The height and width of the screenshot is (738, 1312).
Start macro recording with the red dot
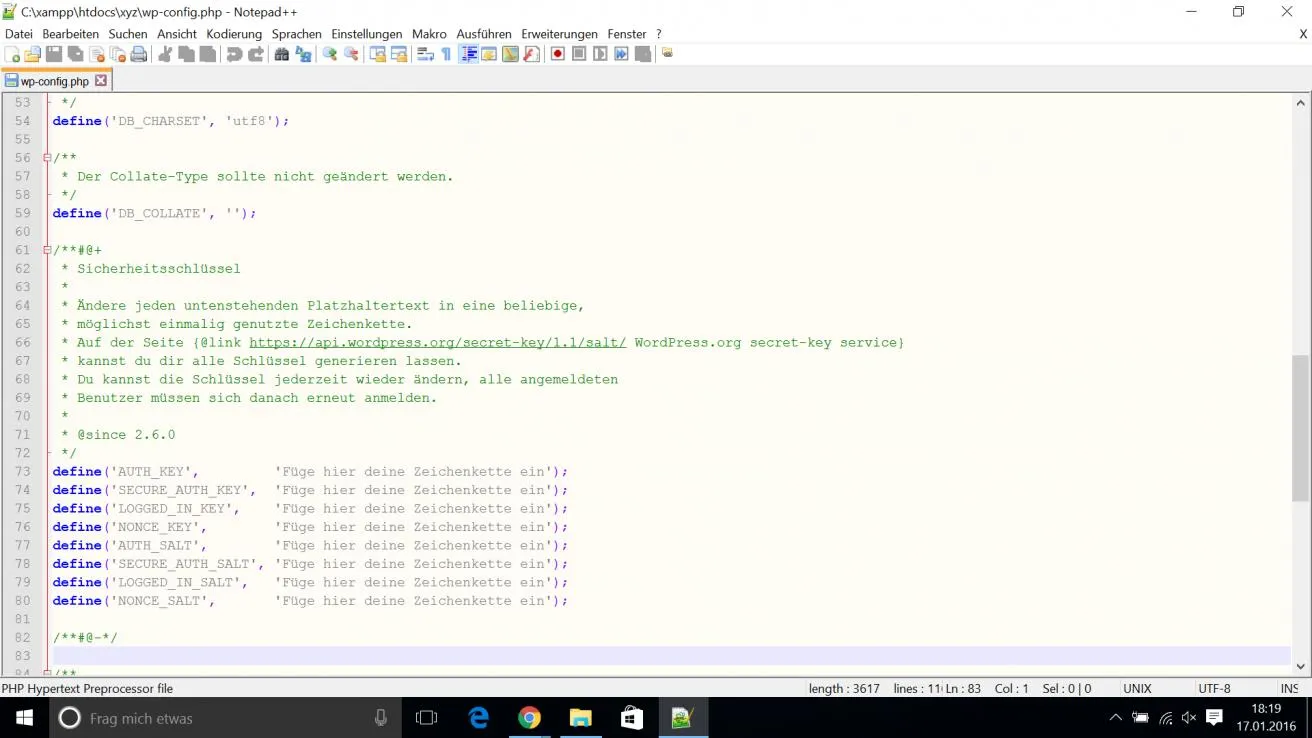558,54
